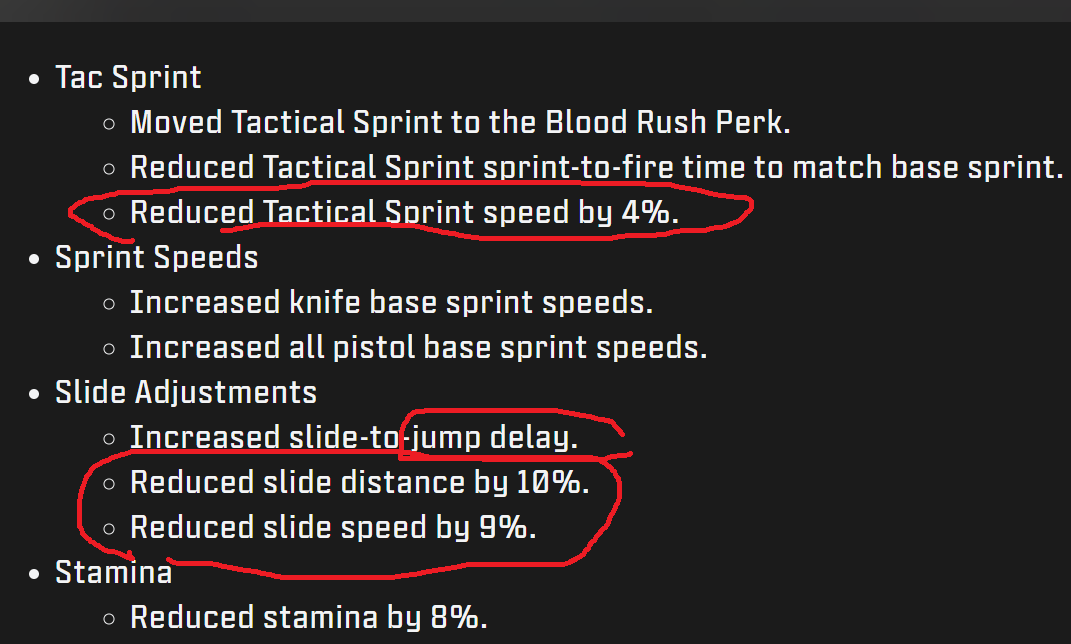Click the Slide Adjustments heading

coord(186,393)
